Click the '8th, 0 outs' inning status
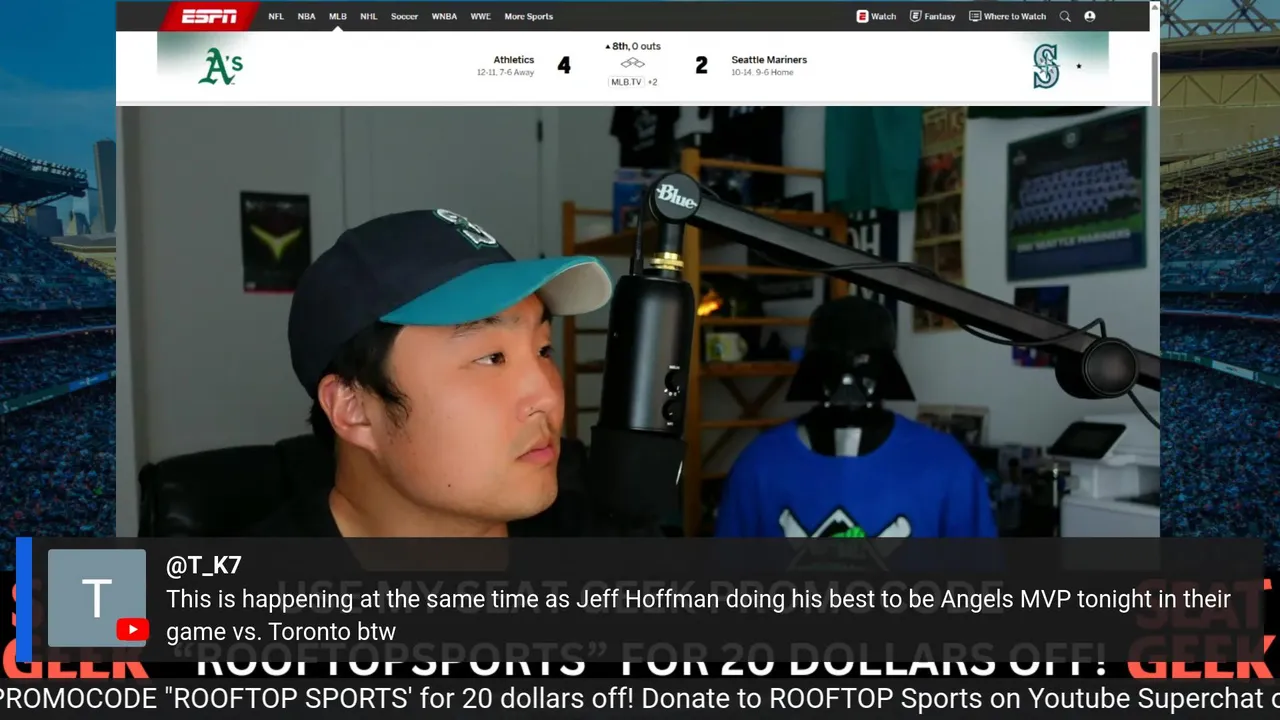The image size is (1280, 720). [x=633, y=46]
